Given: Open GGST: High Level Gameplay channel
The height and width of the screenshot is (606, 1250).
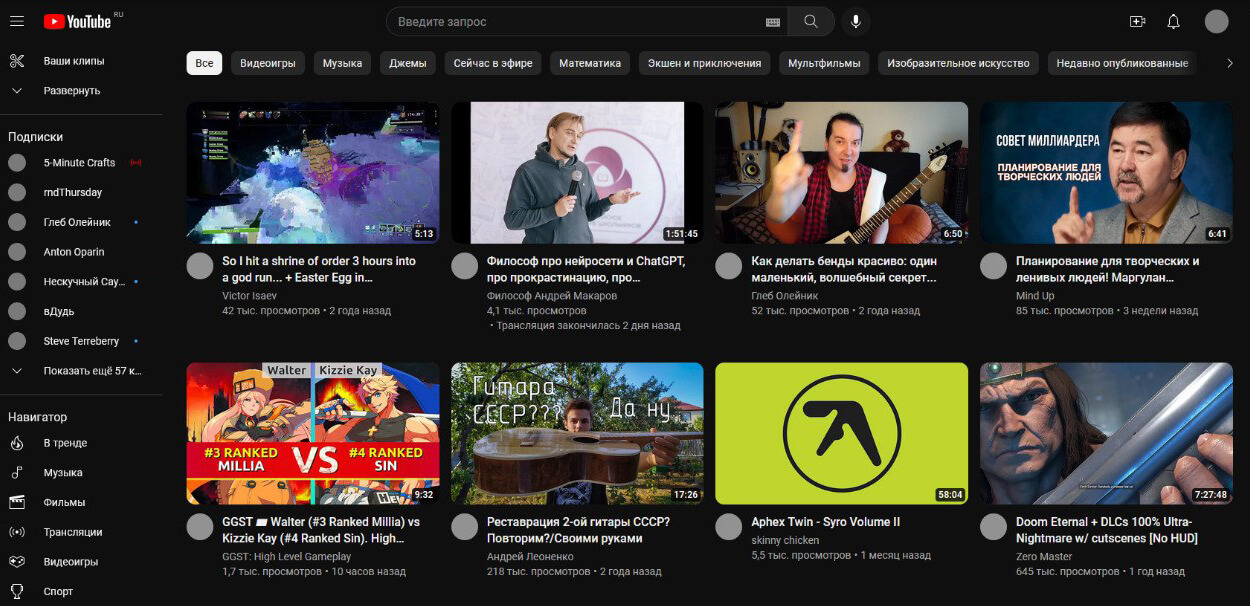Looking at the screenshot, I should 287,556.
